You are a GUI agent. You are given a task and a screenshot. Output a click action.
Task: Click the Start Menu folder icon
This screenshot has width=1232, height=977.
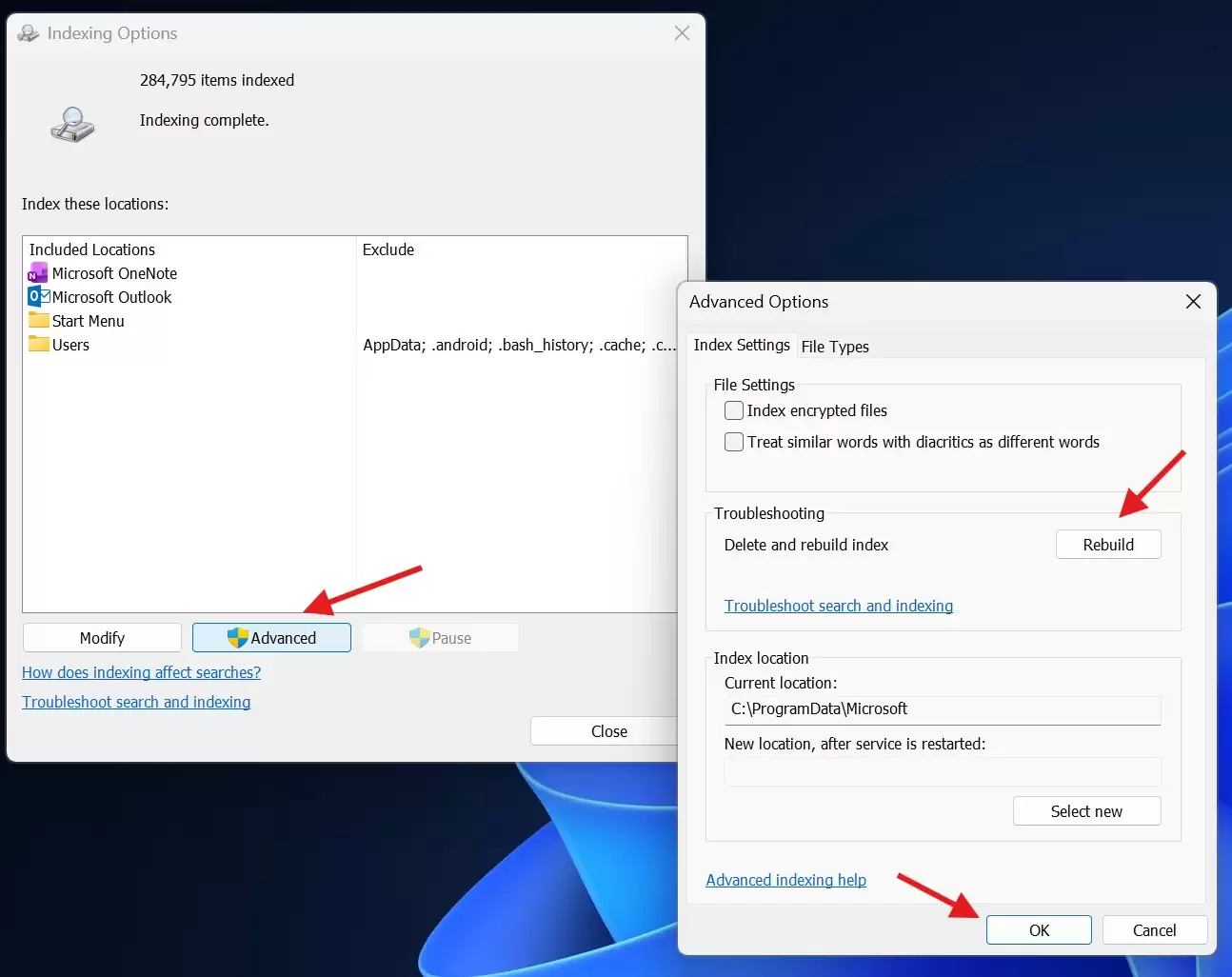coord(36,321)
